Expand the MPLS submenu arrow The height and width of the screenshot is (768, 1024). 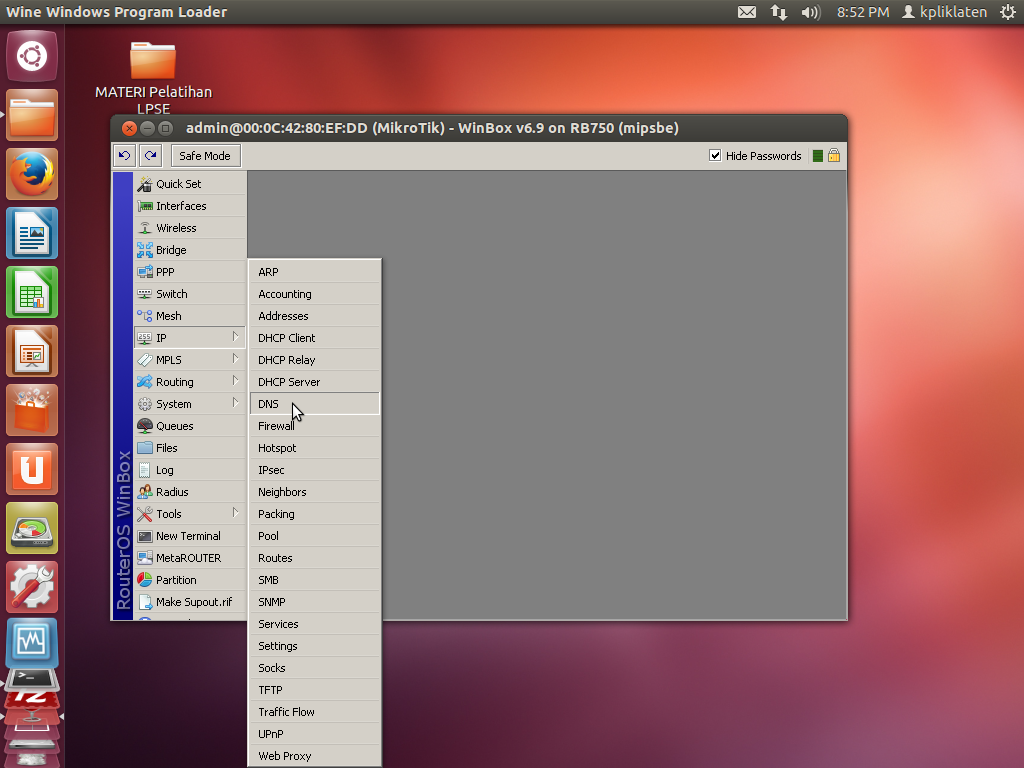click(235, 359)
